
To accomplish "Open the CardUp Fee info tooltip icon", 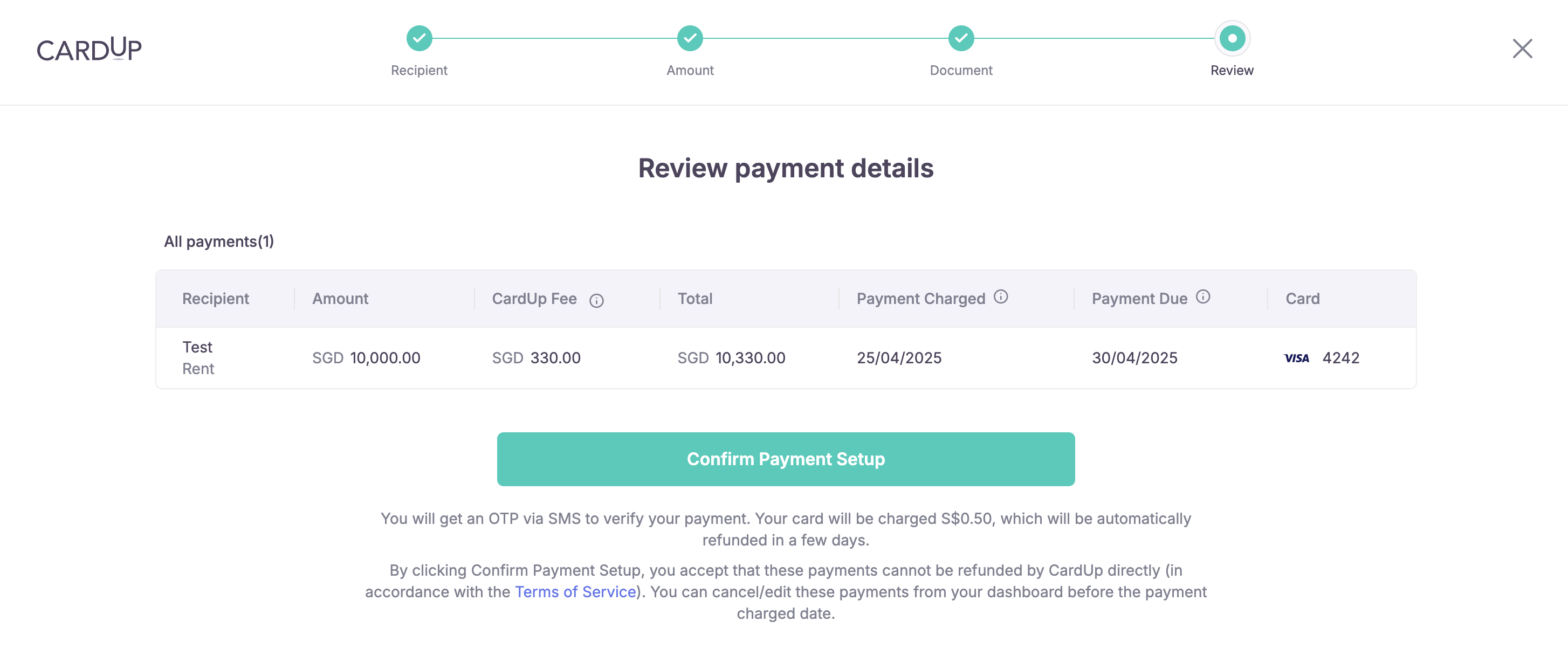I will [x=596, y=300].
